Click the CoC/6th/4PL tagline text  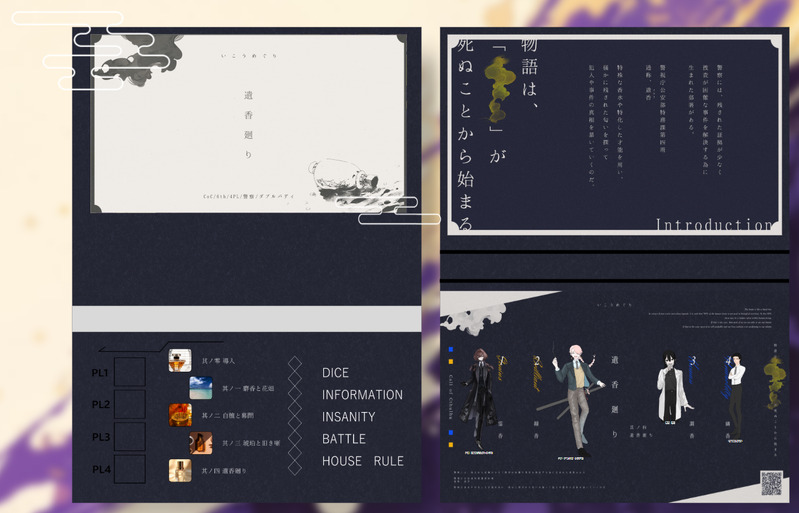(x=249, y=196)
